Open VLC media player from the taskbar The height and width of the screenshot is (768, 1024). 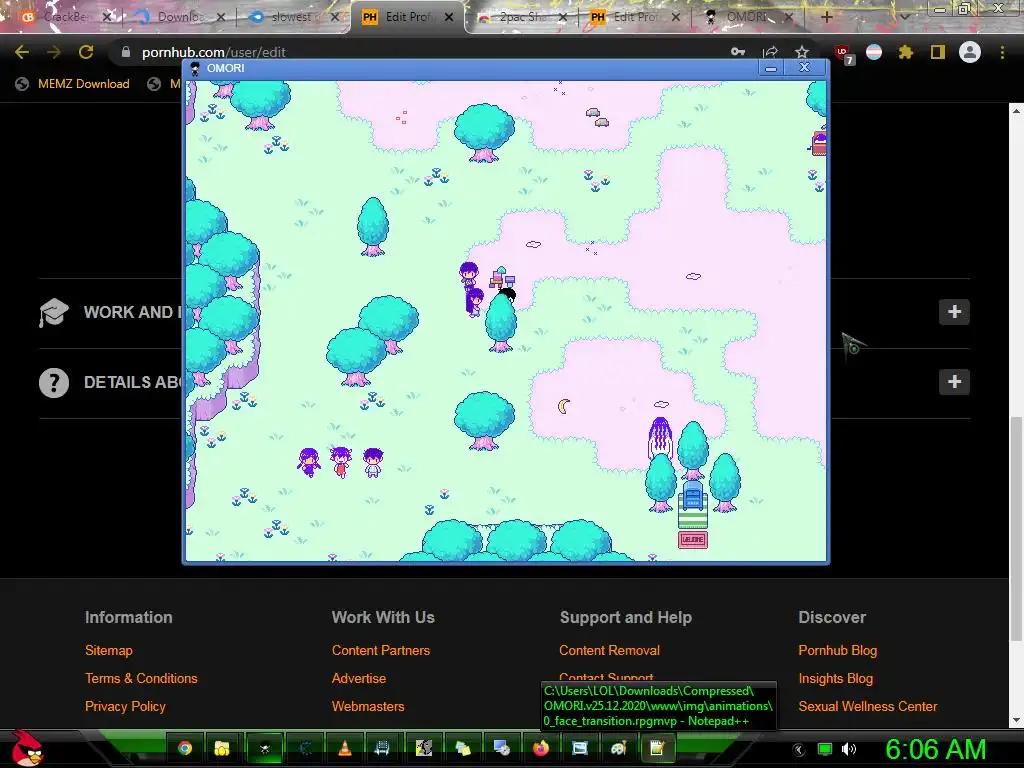tap(345, 748)
